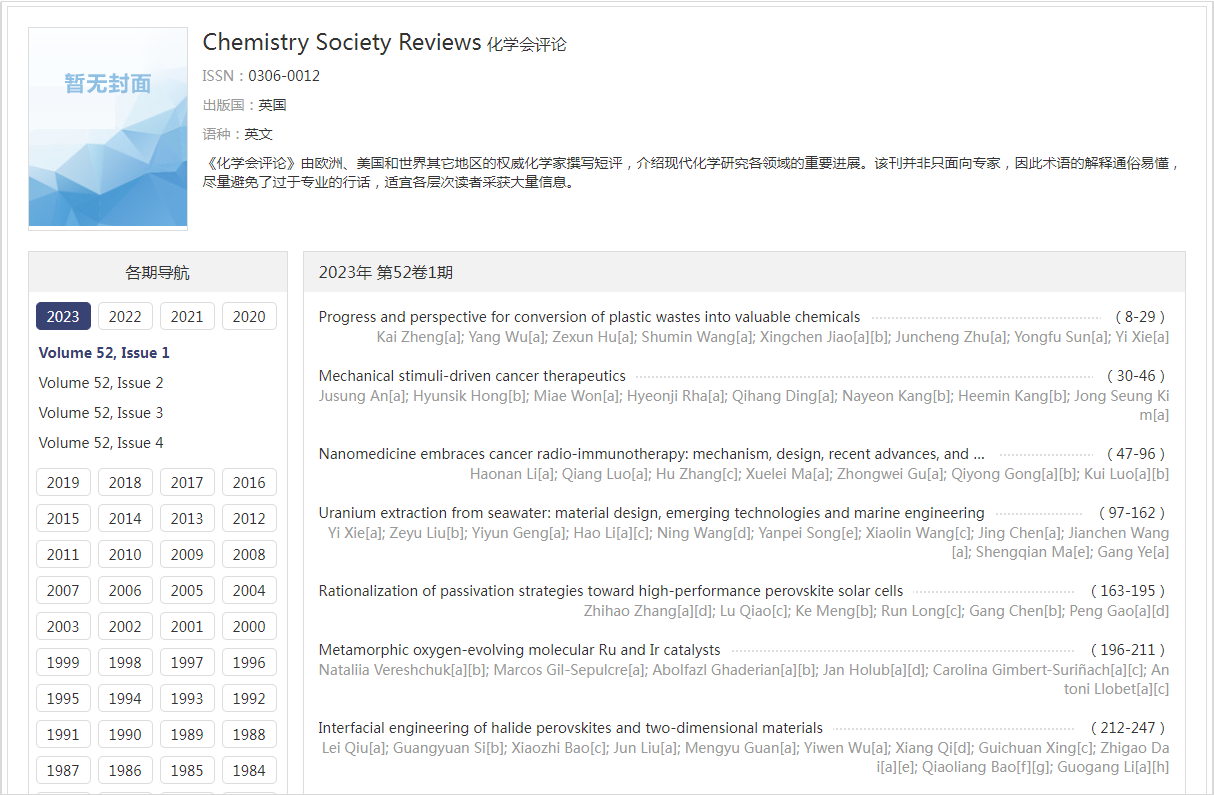Choose the 2012 year button
Viewport: 1214px width, 795px height.
pyautogui.click(x=249, y=518)
